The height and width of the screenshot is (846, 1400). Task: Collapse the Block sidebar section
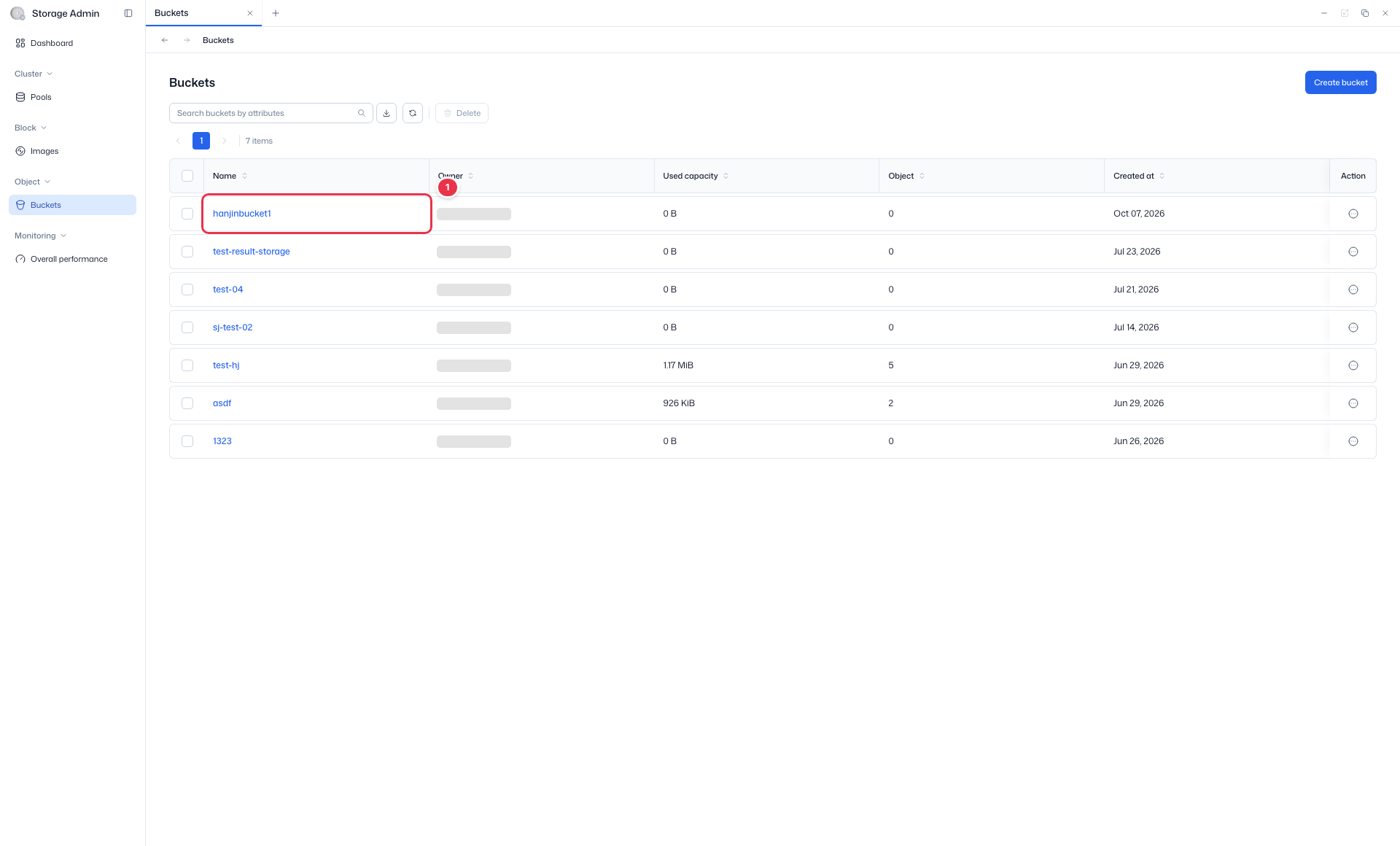pos(31,128)
